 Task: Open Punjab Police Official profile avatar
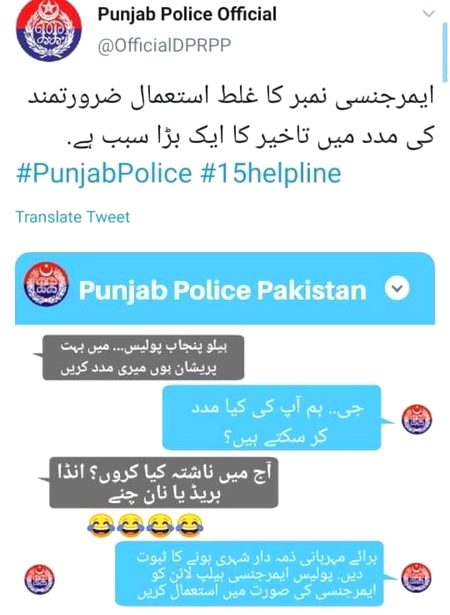(x=49, y=30)
